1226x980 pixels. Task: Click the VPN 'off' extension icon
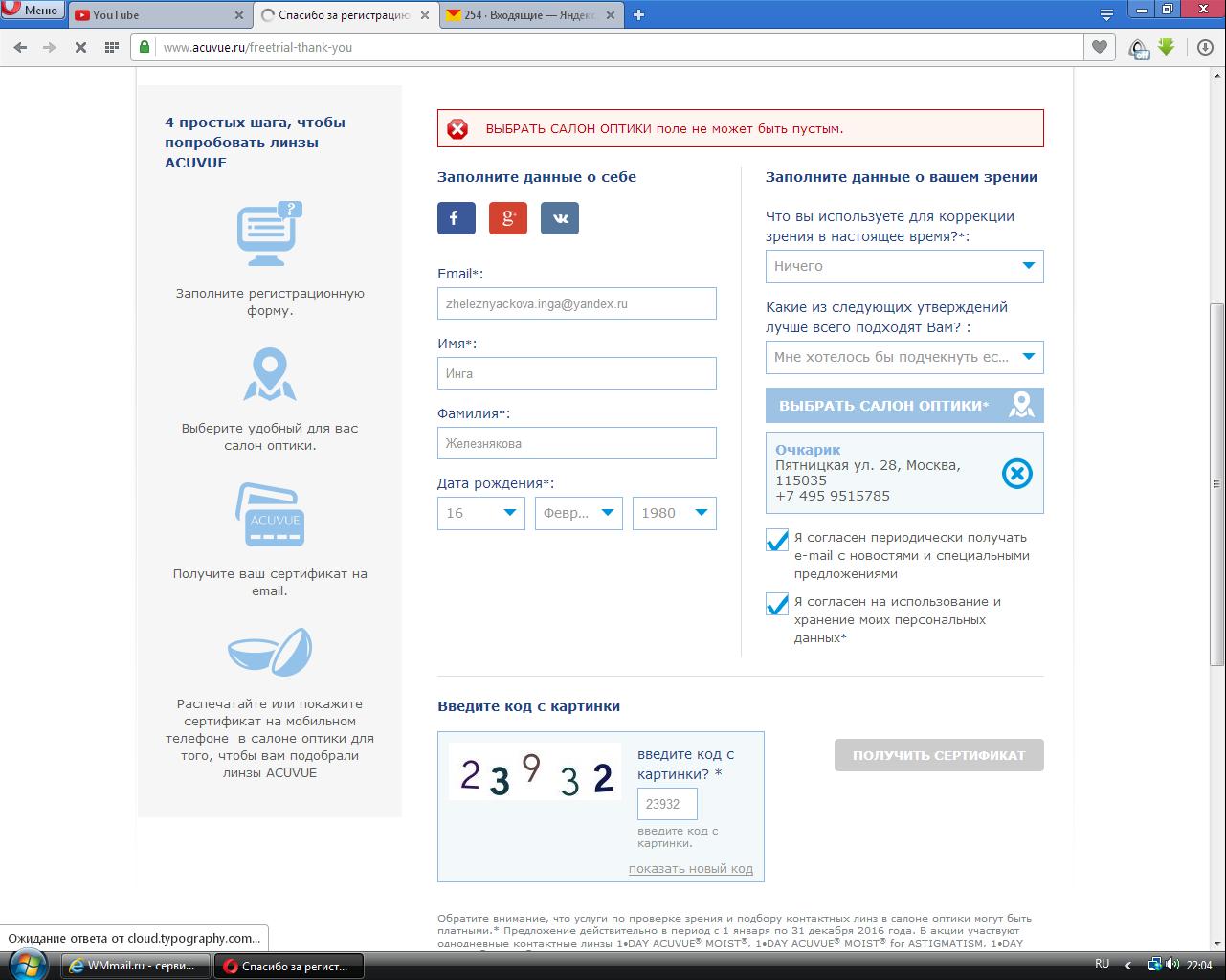point(1138,48)
